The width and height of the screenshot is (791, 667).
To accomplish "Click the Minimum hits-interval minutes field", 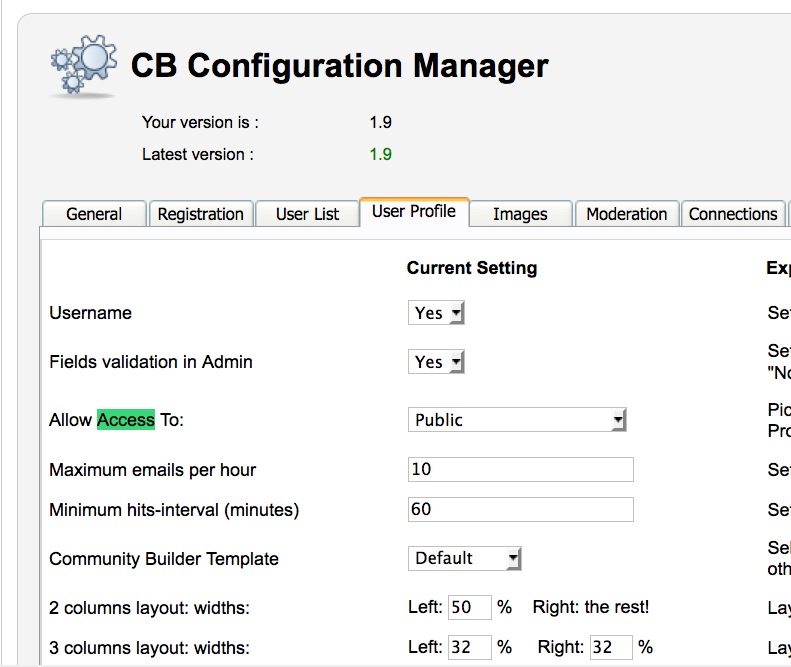I will tap(521, 509).
